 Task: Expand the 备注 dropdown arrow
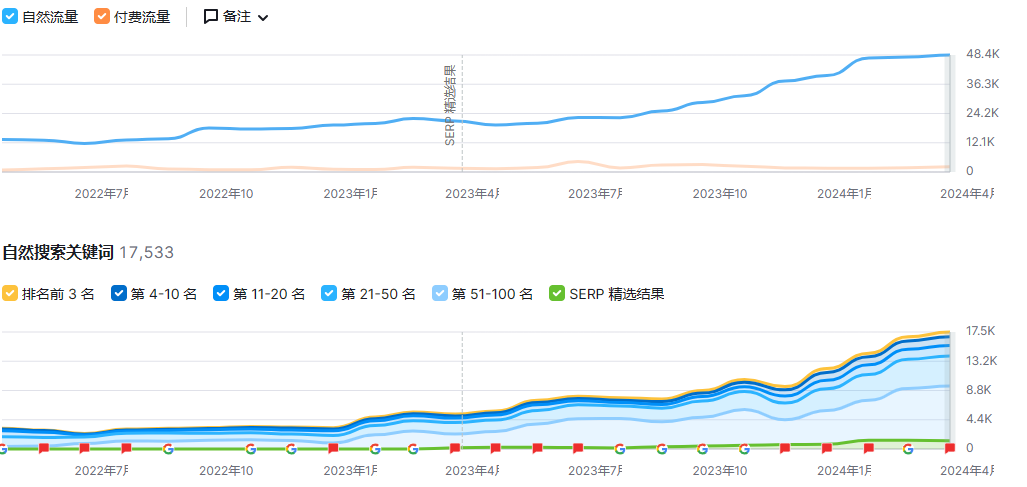(263, 18)
